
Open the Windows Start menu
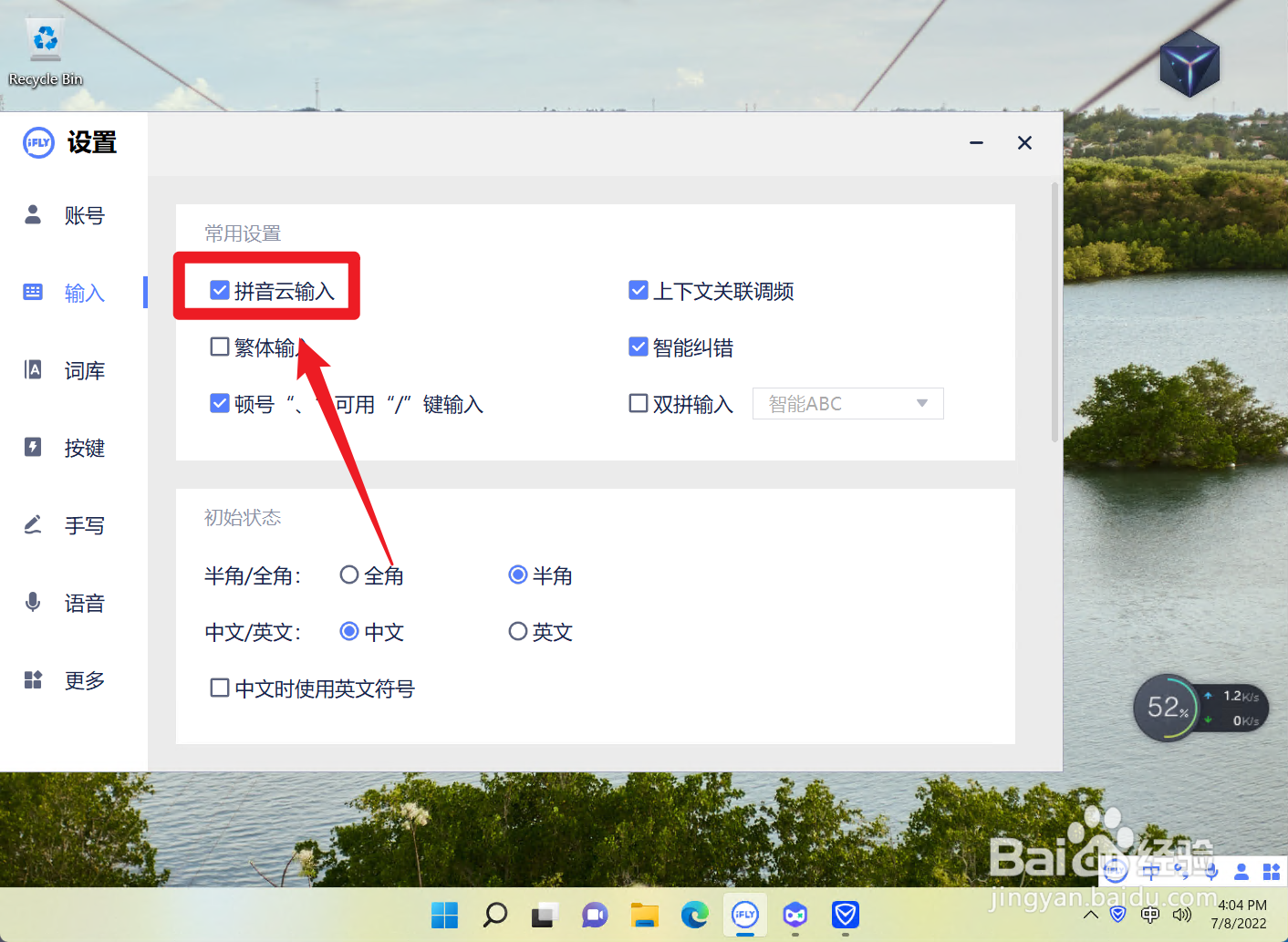tap(444, 915)
